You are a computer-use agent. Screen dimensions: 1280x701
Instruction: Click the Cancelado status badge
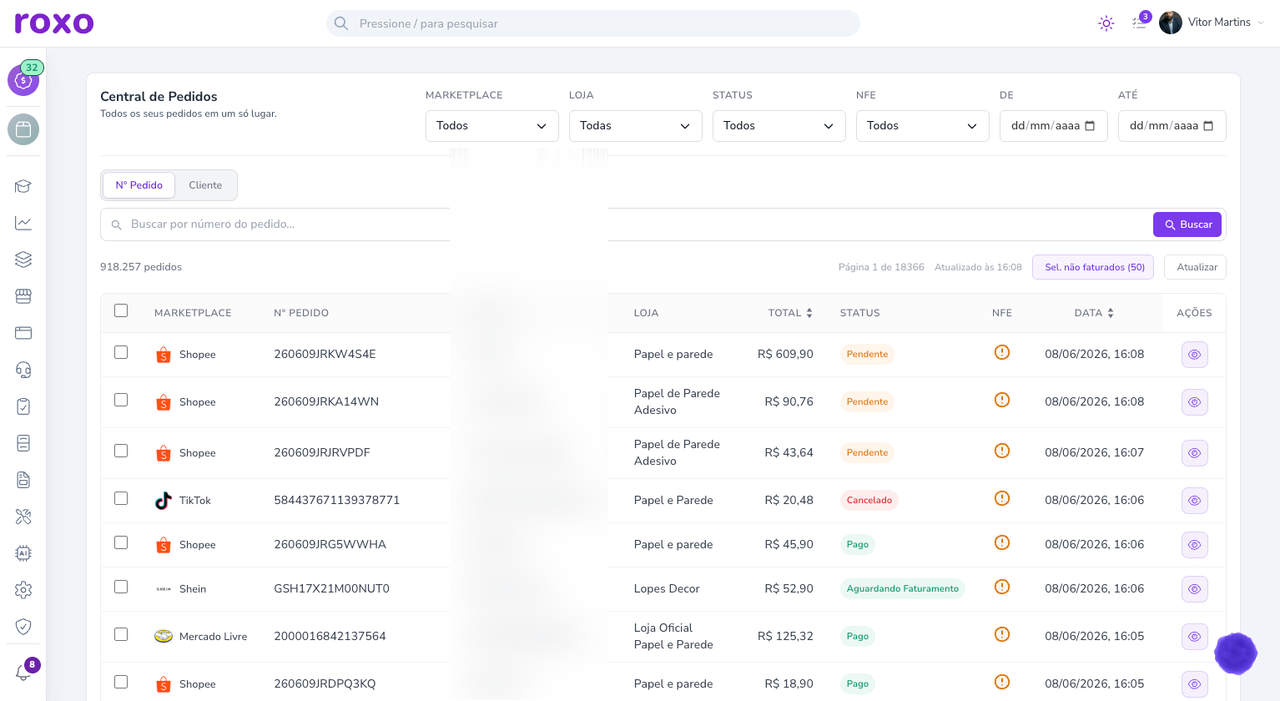pos(869,500)
